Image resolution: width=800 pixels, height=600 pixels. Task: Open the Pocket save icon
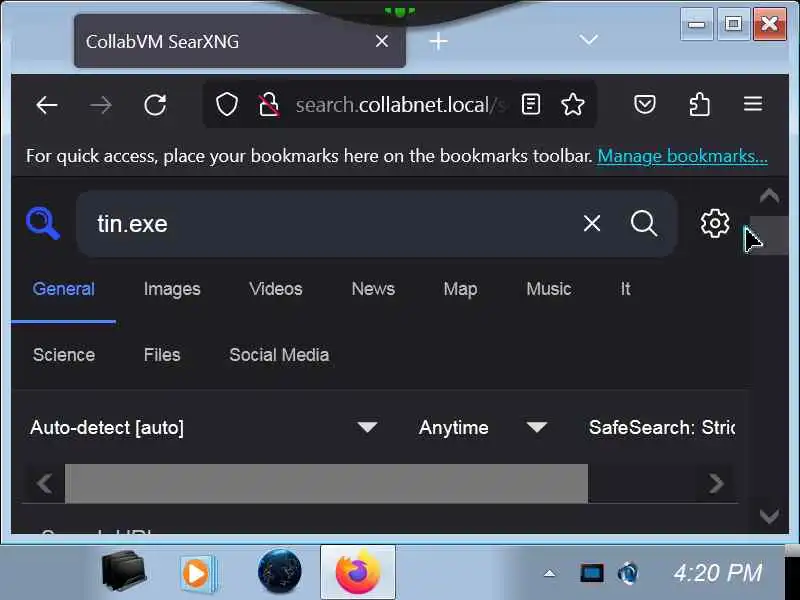[645, 105]
